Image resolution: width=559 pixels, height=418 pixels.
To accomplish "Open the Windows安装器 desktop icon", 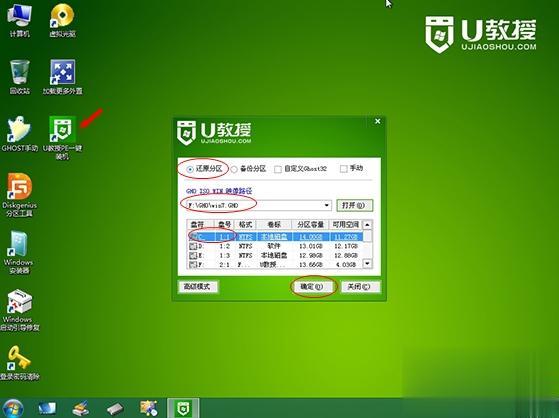I will click(x=19, y=252).
